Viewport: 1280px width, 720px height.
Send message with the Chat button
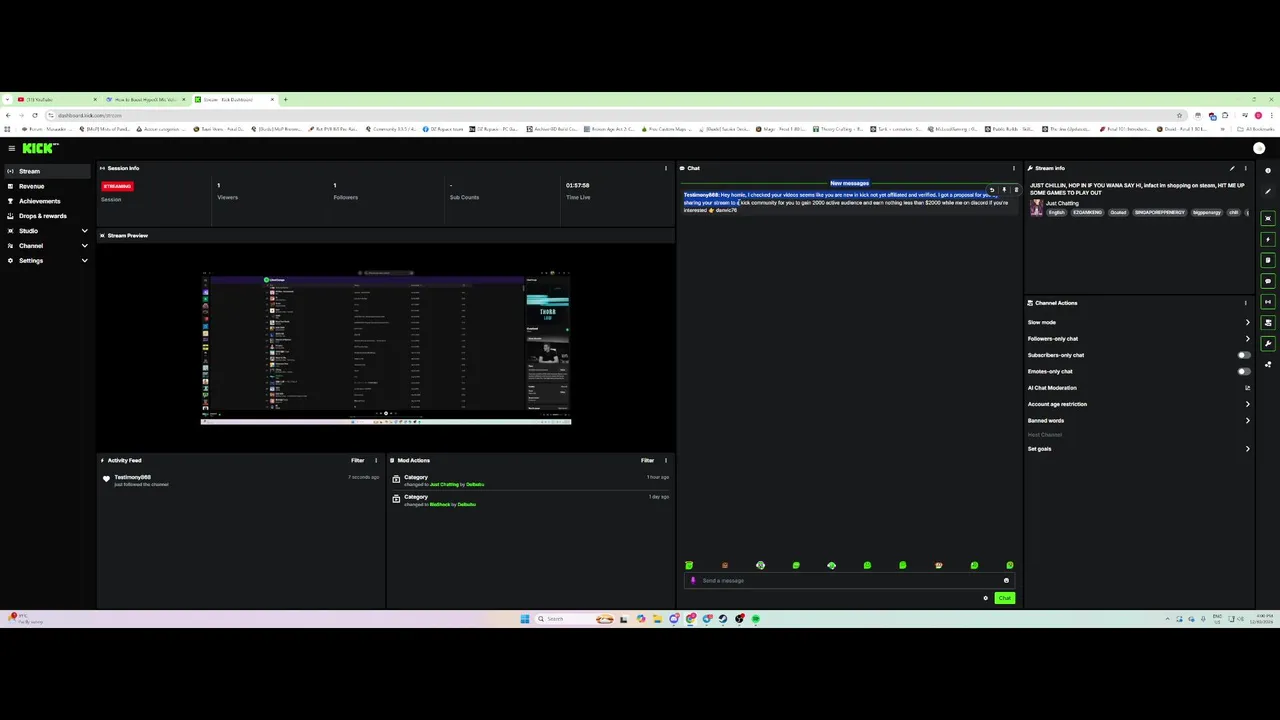point(1005,598)
